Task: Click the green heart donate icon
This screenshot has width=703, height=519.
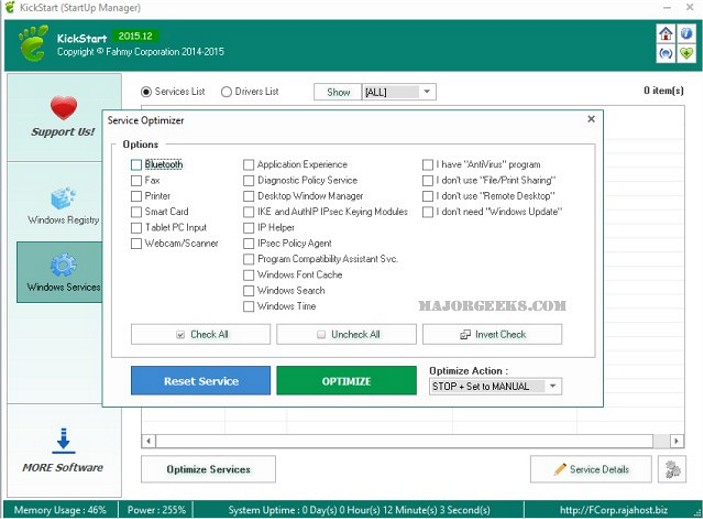Action: (686, 53)
